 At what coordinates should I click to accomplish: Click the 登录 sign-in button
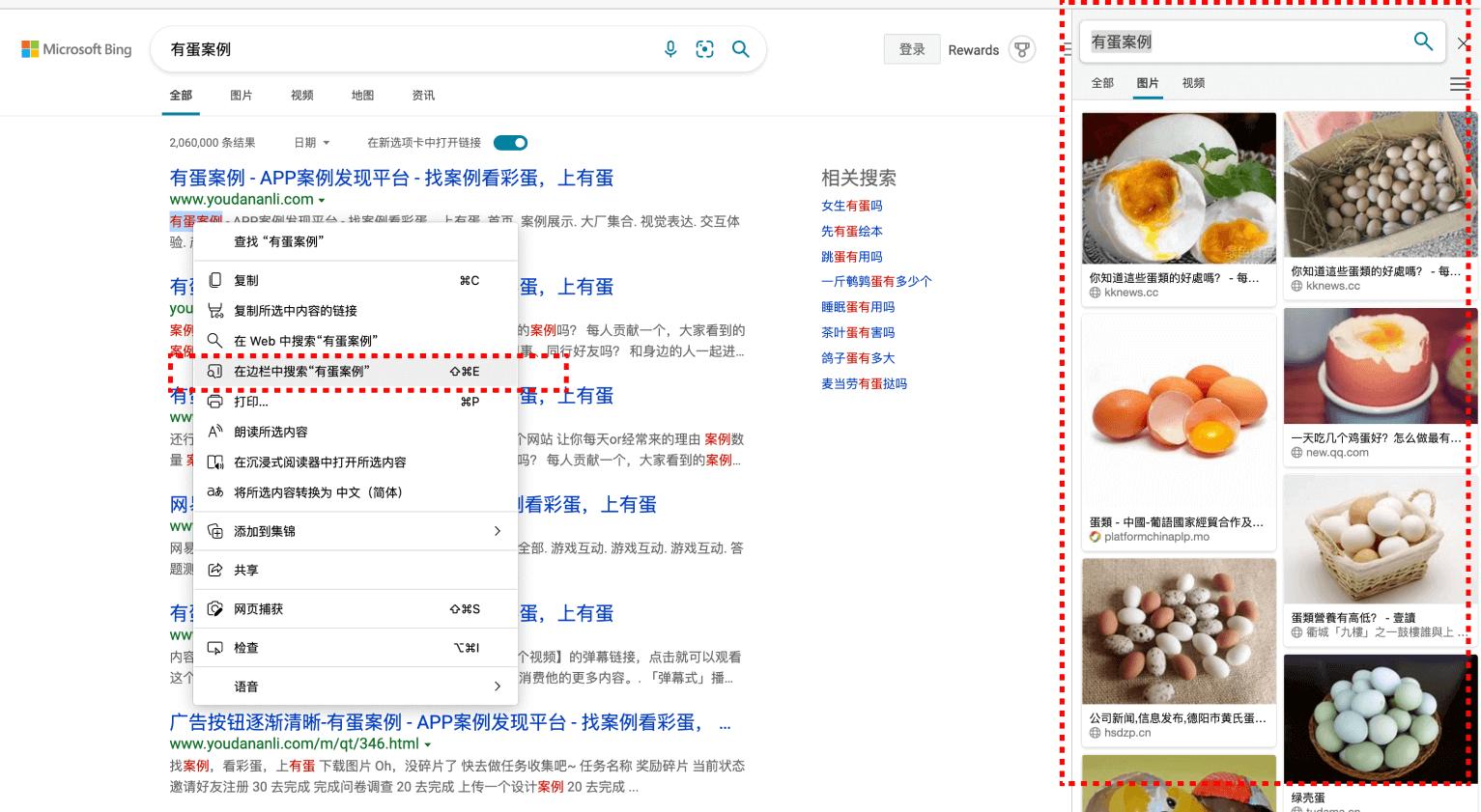912,49
